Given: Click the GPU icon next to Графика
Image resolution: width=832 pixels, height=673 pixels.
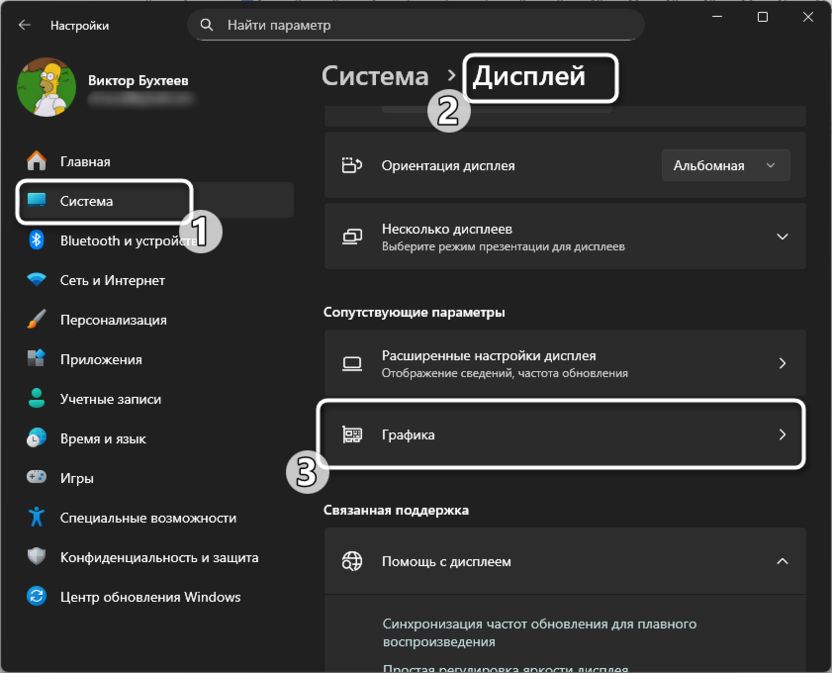Looking at the screenshot, I should (351, 434).
